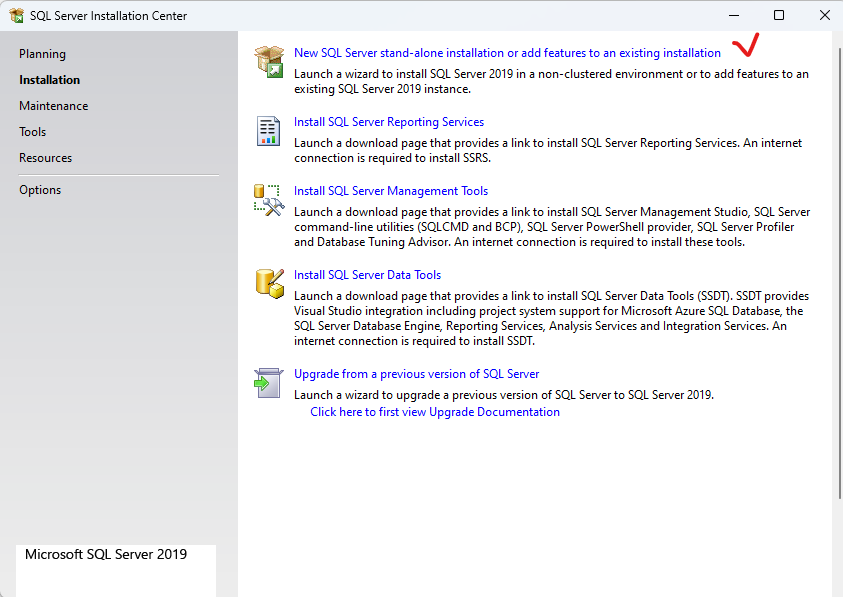Click the SQL Server Installation Center title icon

(x=17, y=16)
